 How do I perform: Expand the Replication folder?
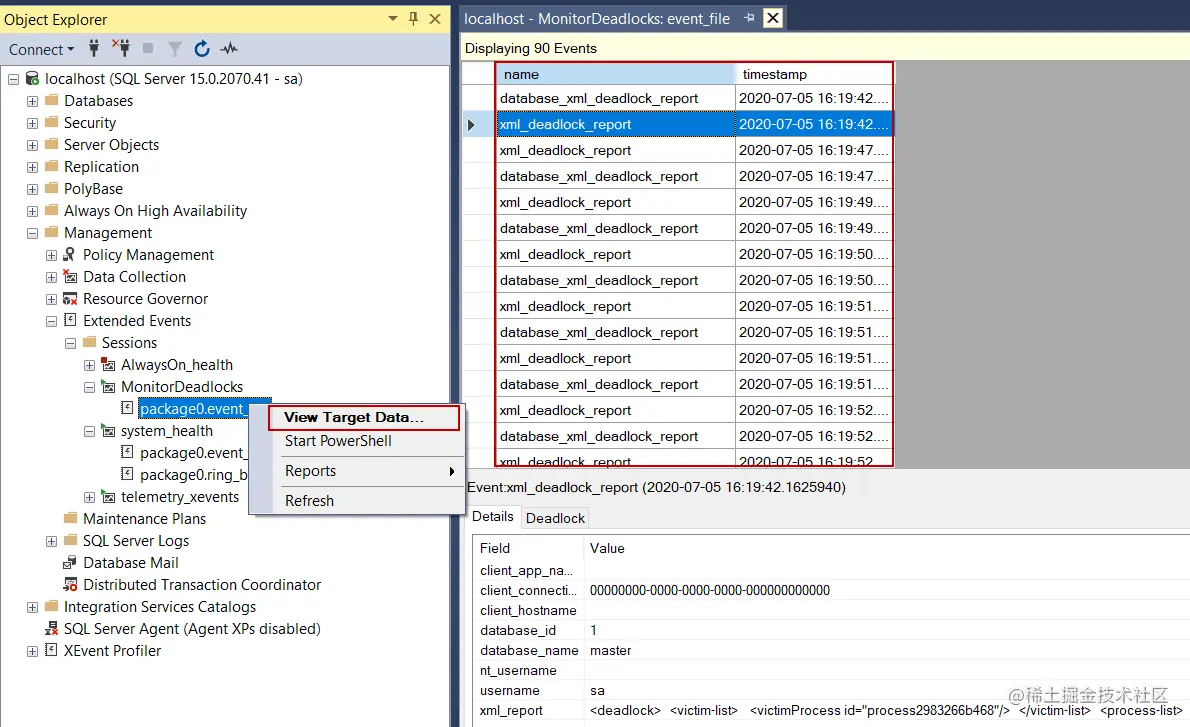[x=32, y=167]
